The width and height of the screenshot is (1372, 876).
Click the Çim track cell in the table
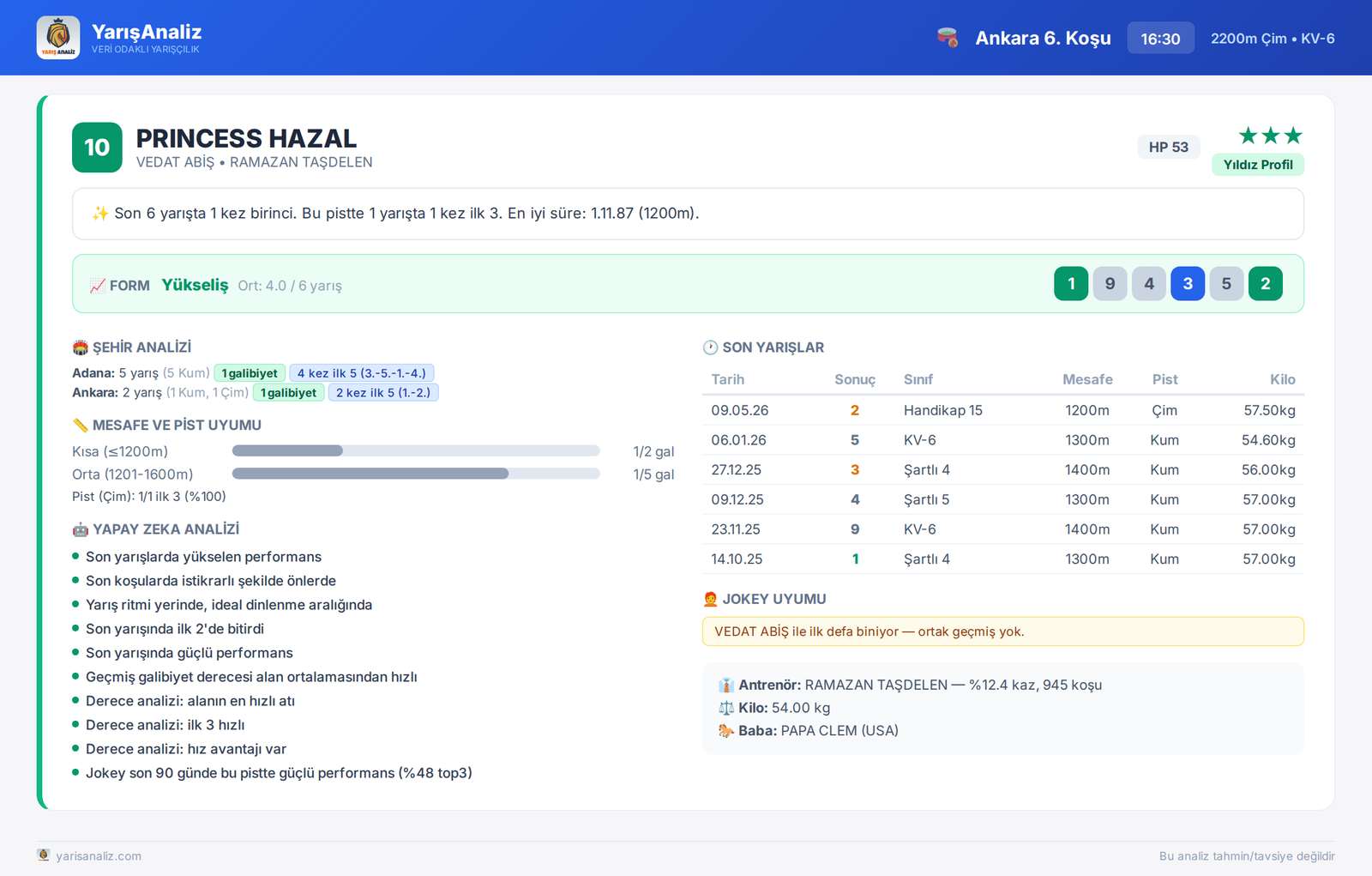1164,410
